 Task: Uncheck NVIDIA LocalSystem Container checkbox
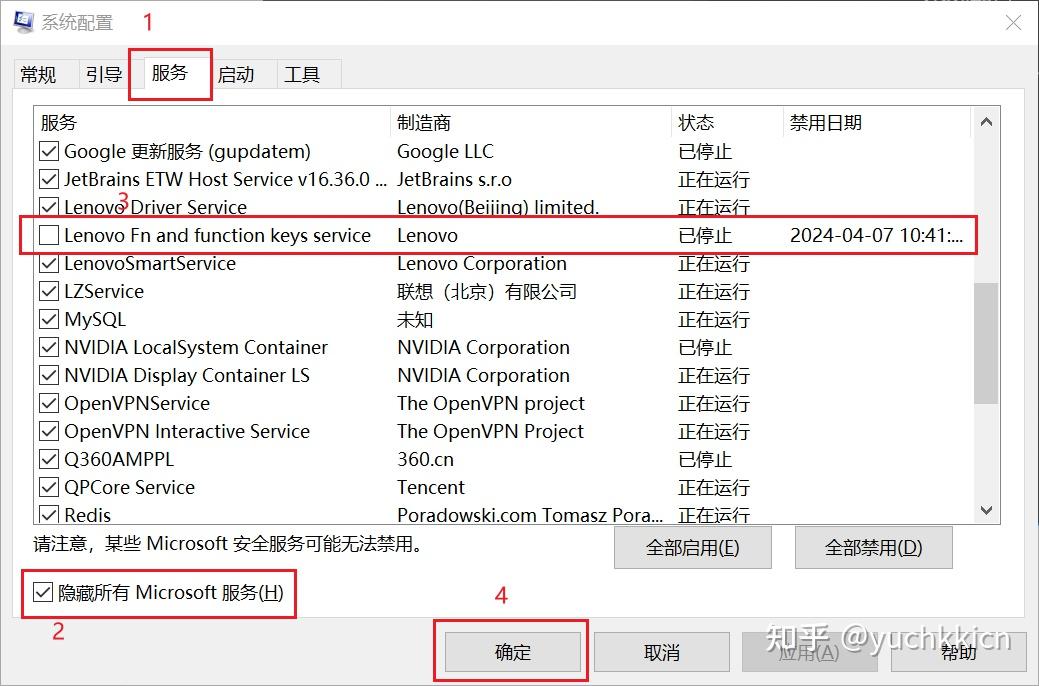(x=48, y=347)
